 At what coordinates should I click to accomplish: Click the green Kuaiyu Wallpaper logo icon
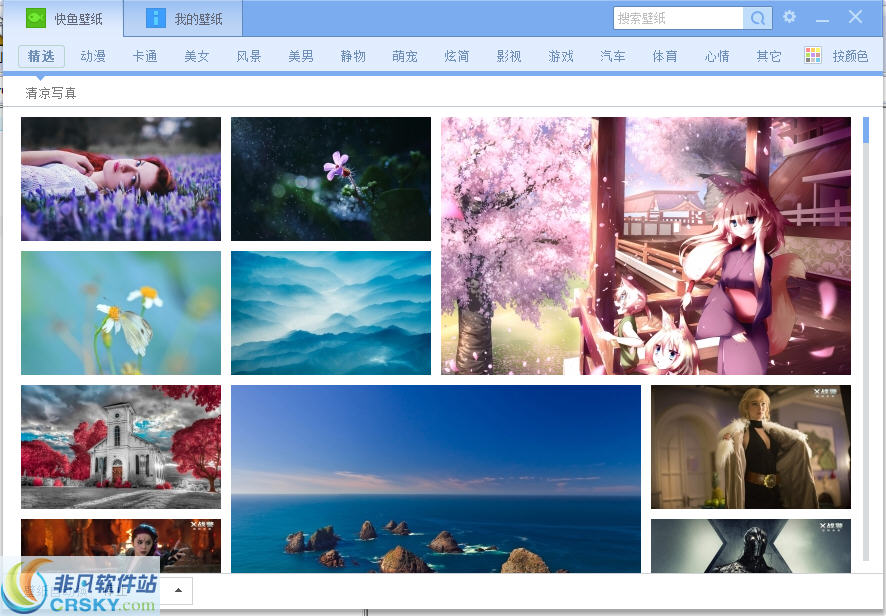coord(34,17)
